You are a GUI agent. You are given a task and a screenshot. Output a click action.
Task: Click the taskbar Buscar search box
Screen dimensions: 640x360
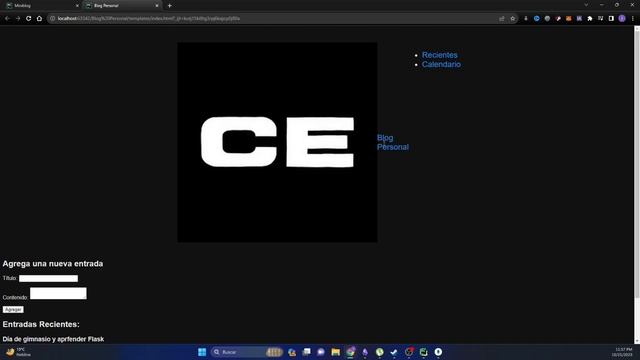247,352
